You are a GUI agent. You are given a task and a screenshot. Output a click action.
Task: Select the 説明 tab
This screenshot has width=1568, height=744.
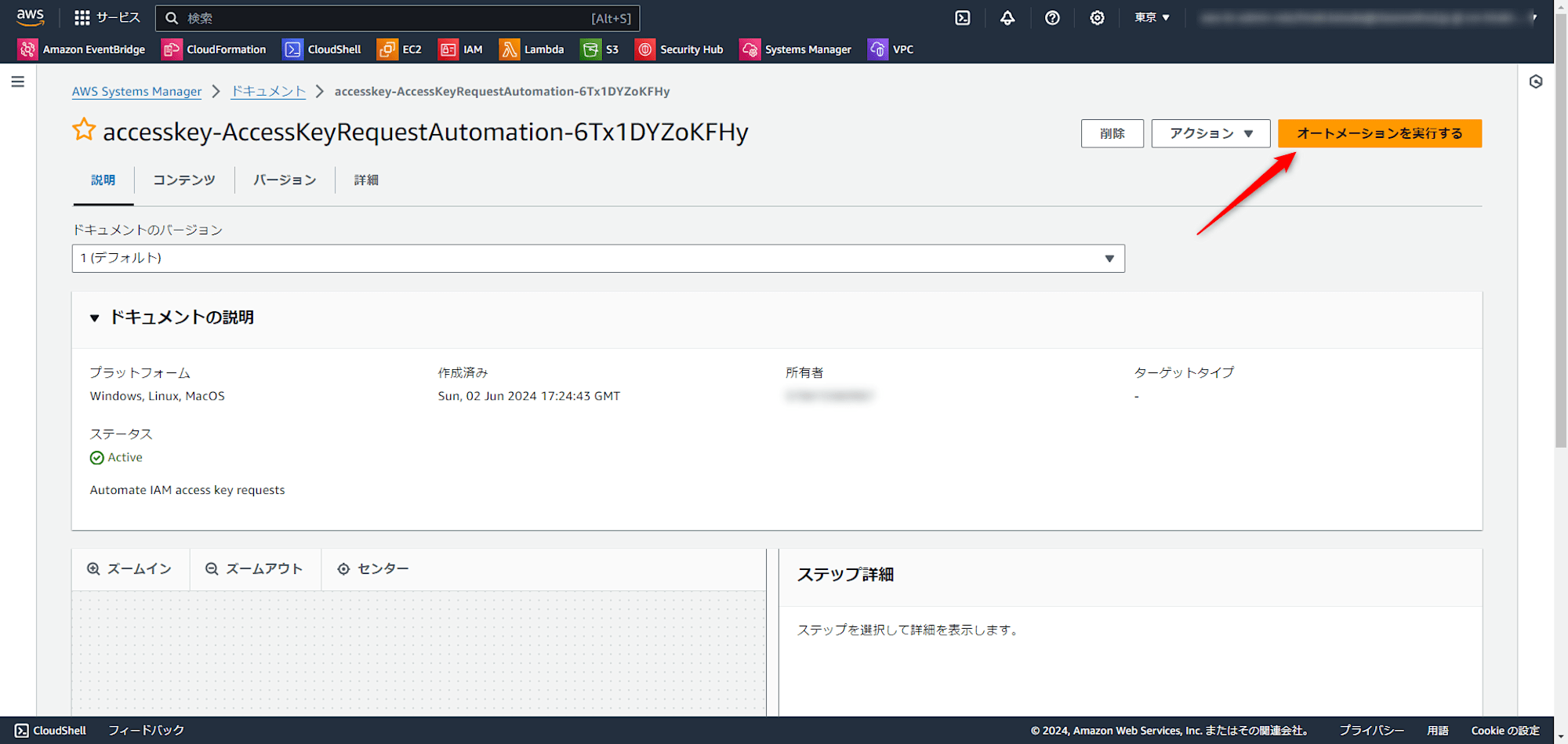(x=103, y=180)
